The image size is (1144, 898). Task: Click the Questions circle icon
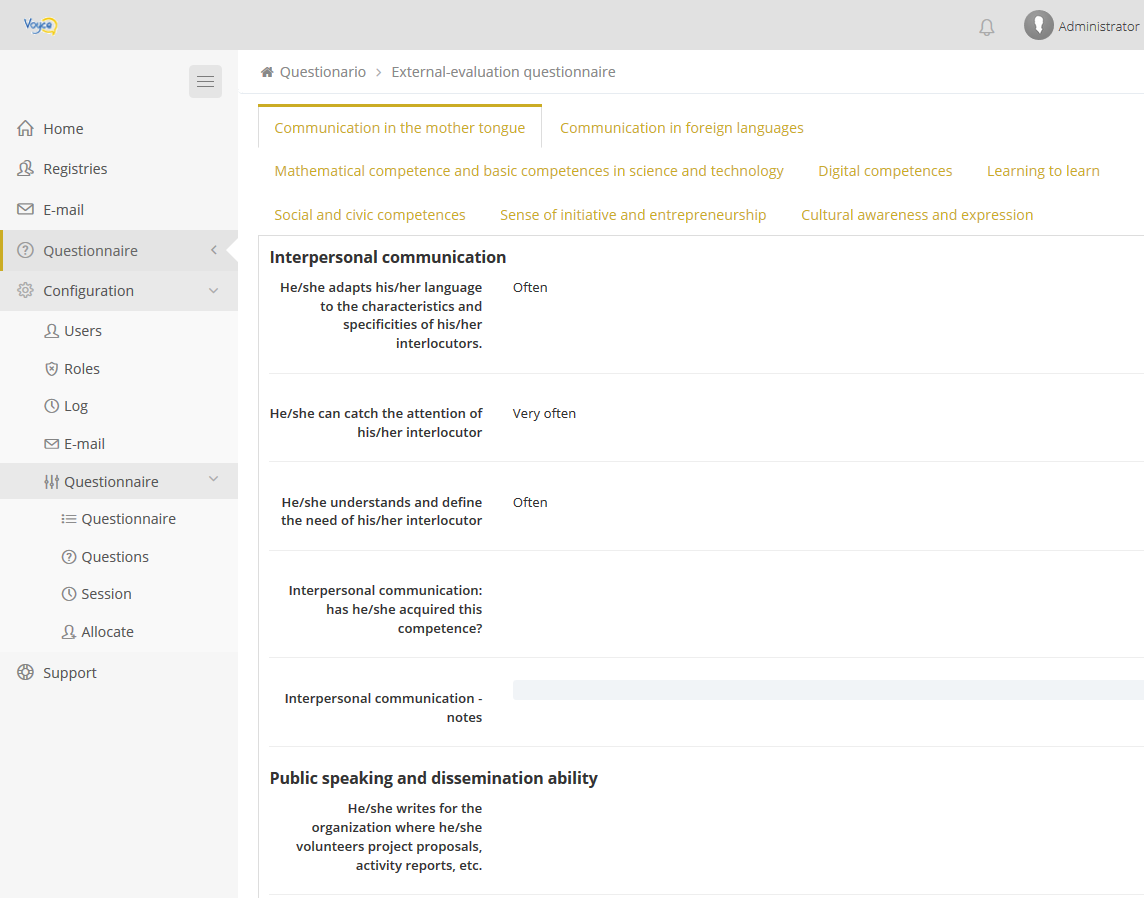pos(69,557)
